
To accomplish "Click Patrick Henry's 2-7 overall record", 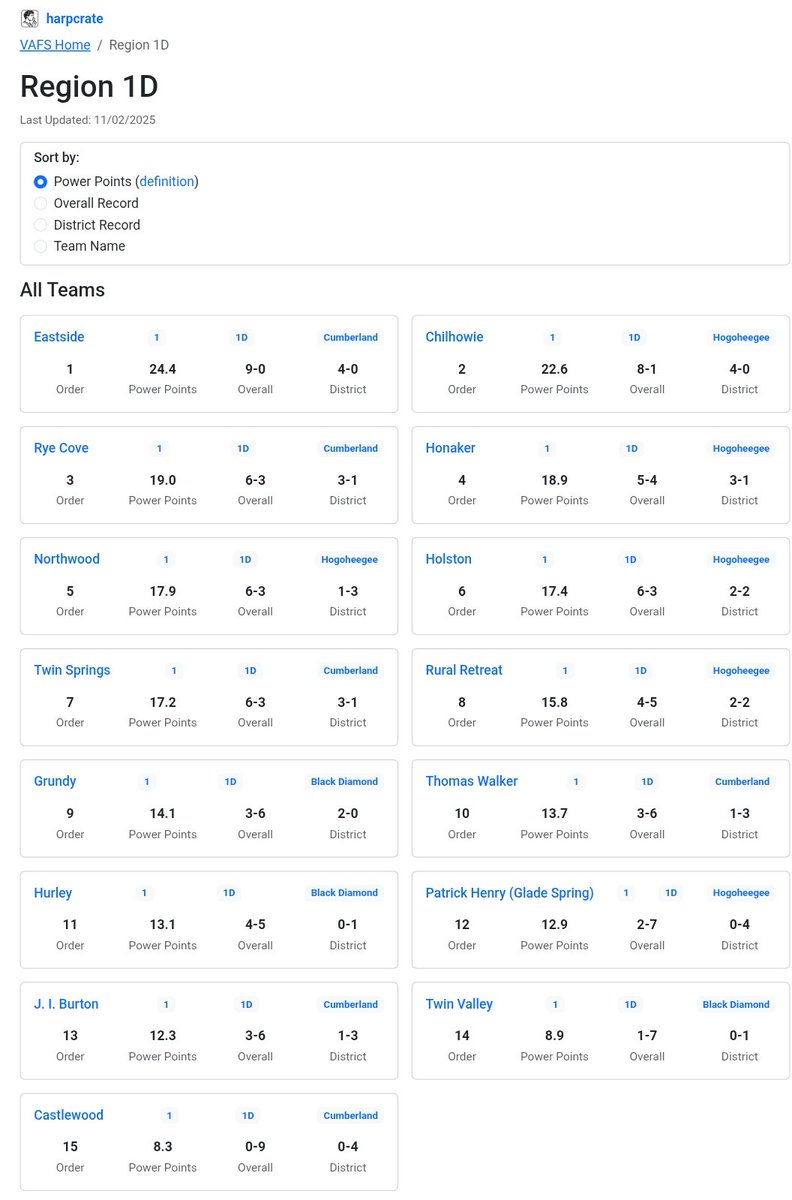I will coord(647,925).
